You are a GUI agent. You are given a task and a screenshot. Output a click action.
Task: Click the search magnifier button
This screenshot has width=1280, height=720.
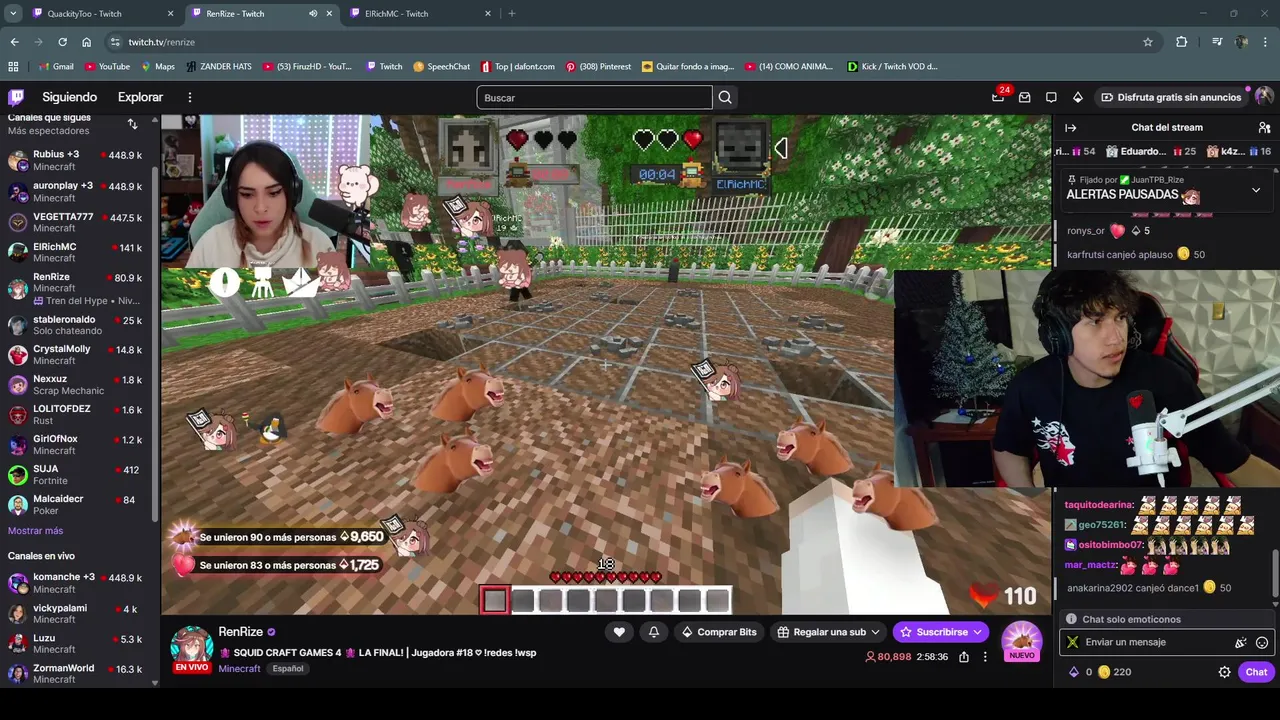click(725, 97)
